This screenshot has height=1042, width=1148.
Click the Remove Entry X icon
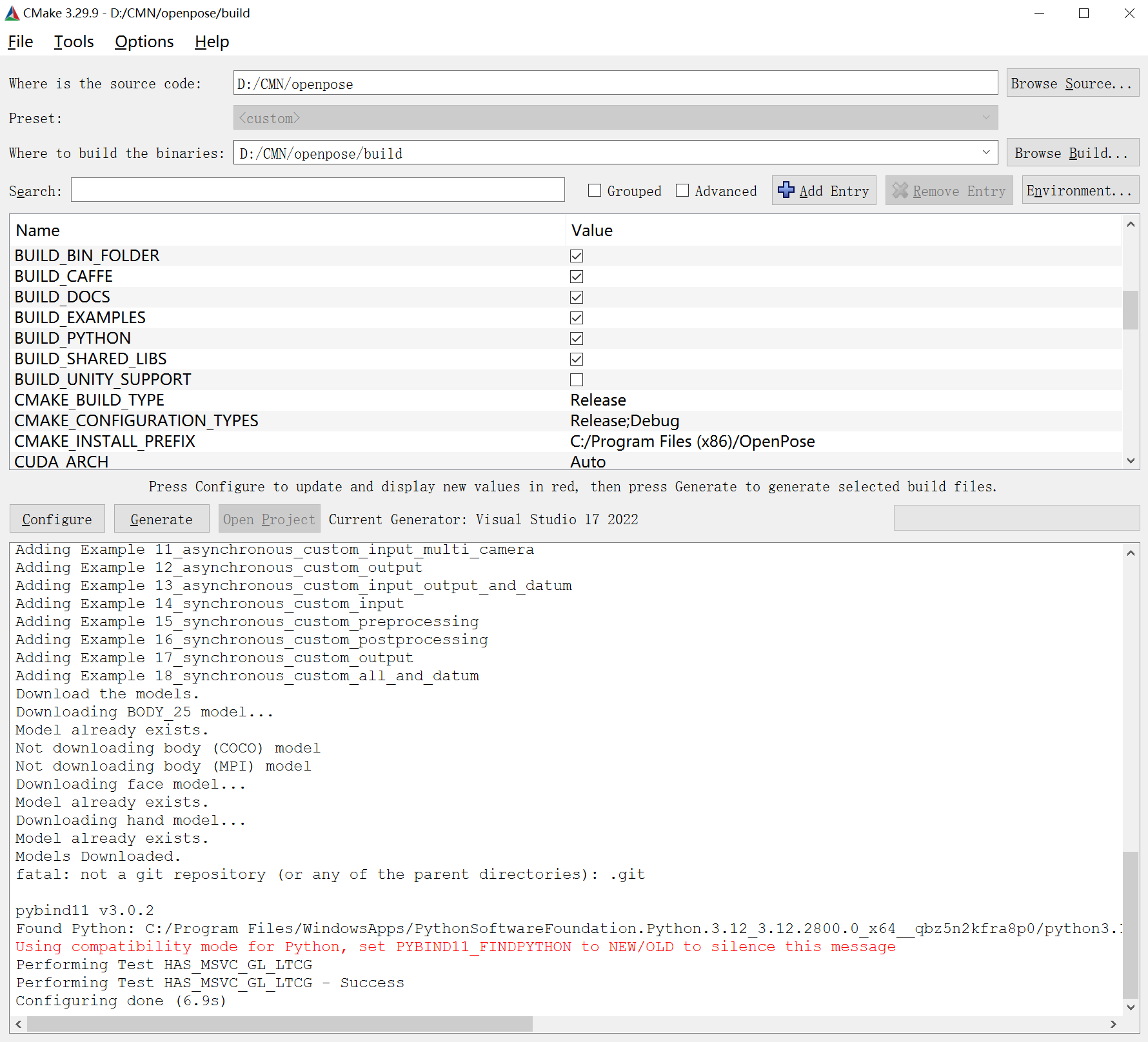pos(902,190)
